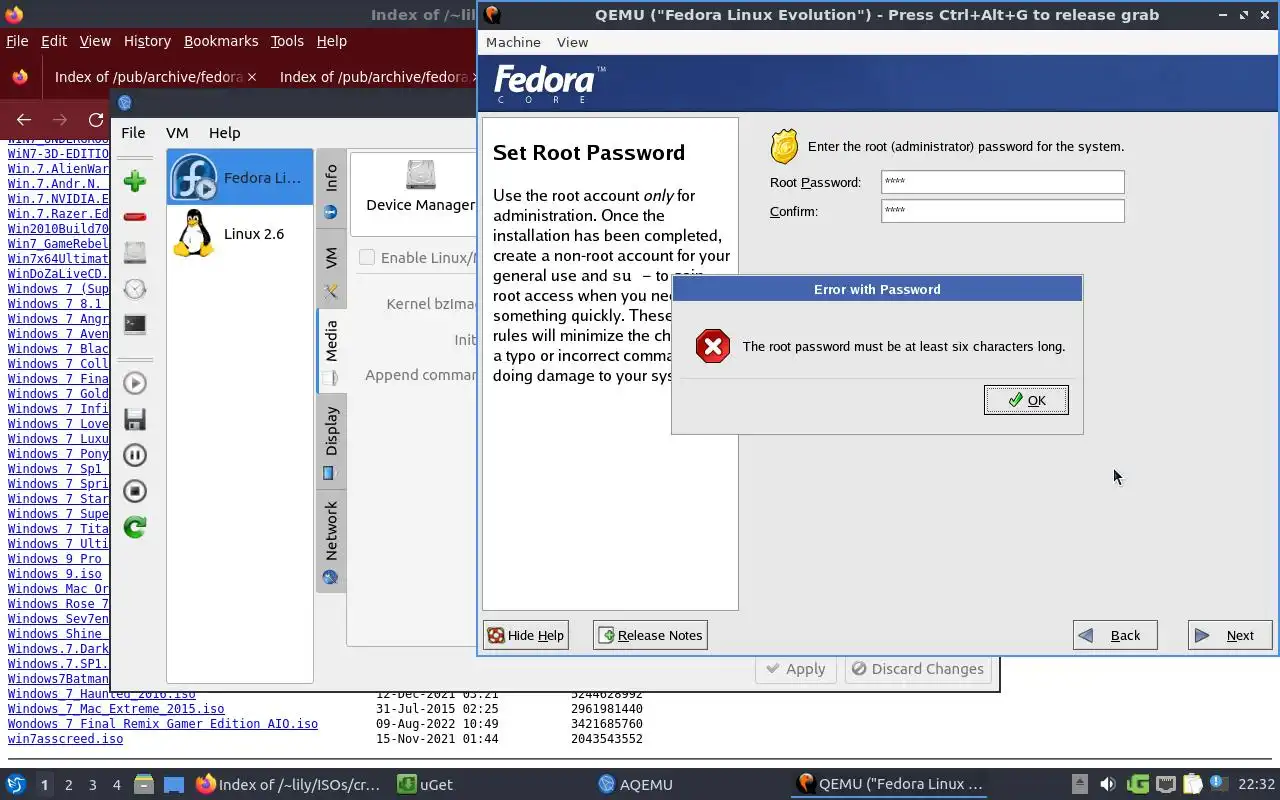The image size is (1280, 800).
Task: Open the AQEMU Help menu
Action: pos(224,132)
